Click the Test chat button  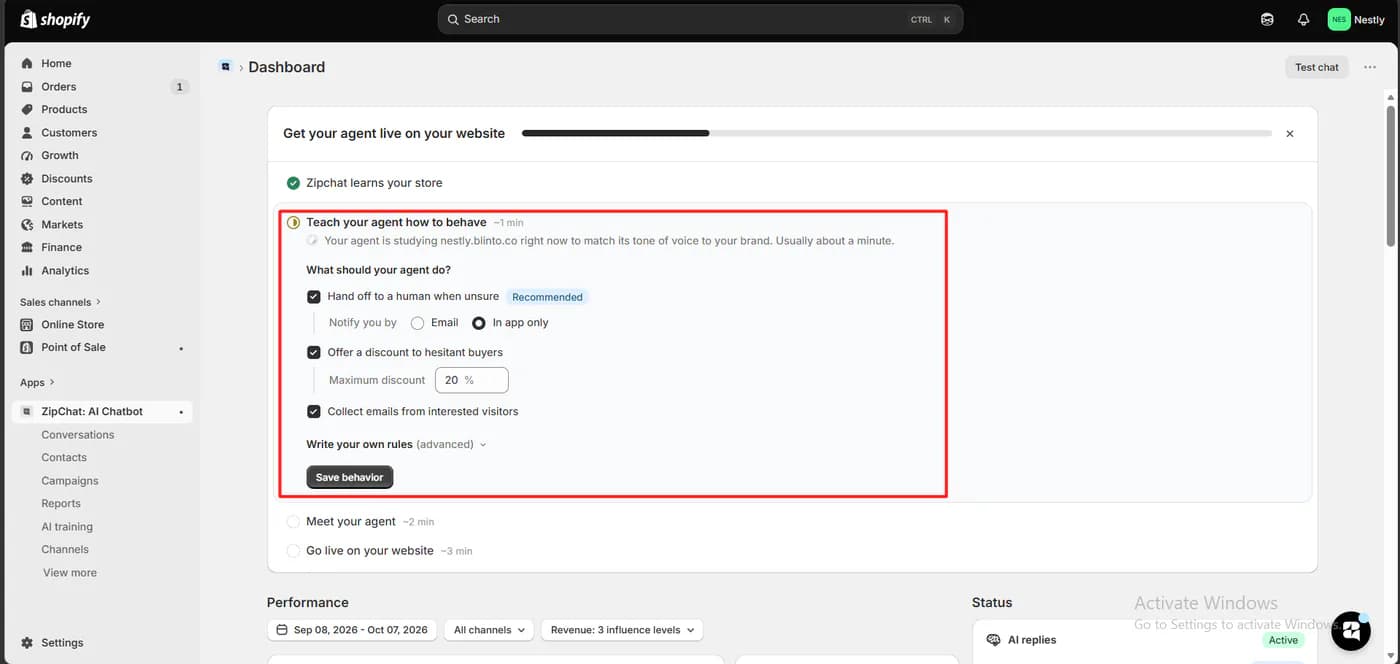[1316, 67]
